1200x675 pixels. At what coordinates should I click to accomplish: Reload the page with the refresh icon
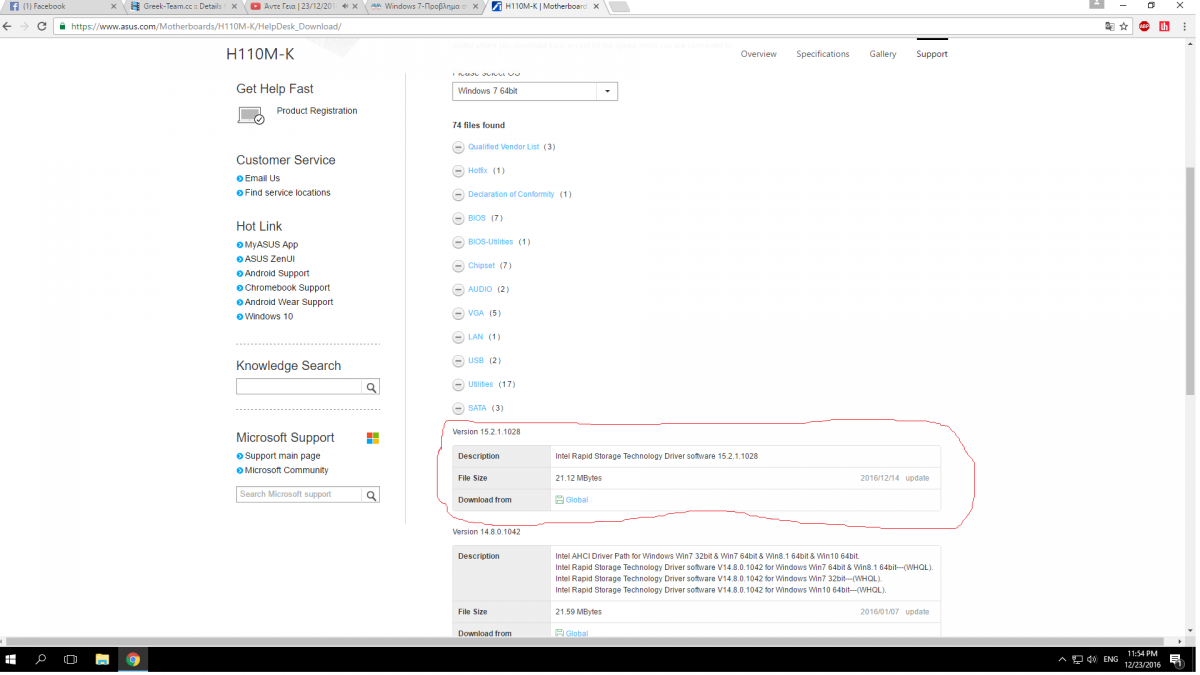point(42,26)
